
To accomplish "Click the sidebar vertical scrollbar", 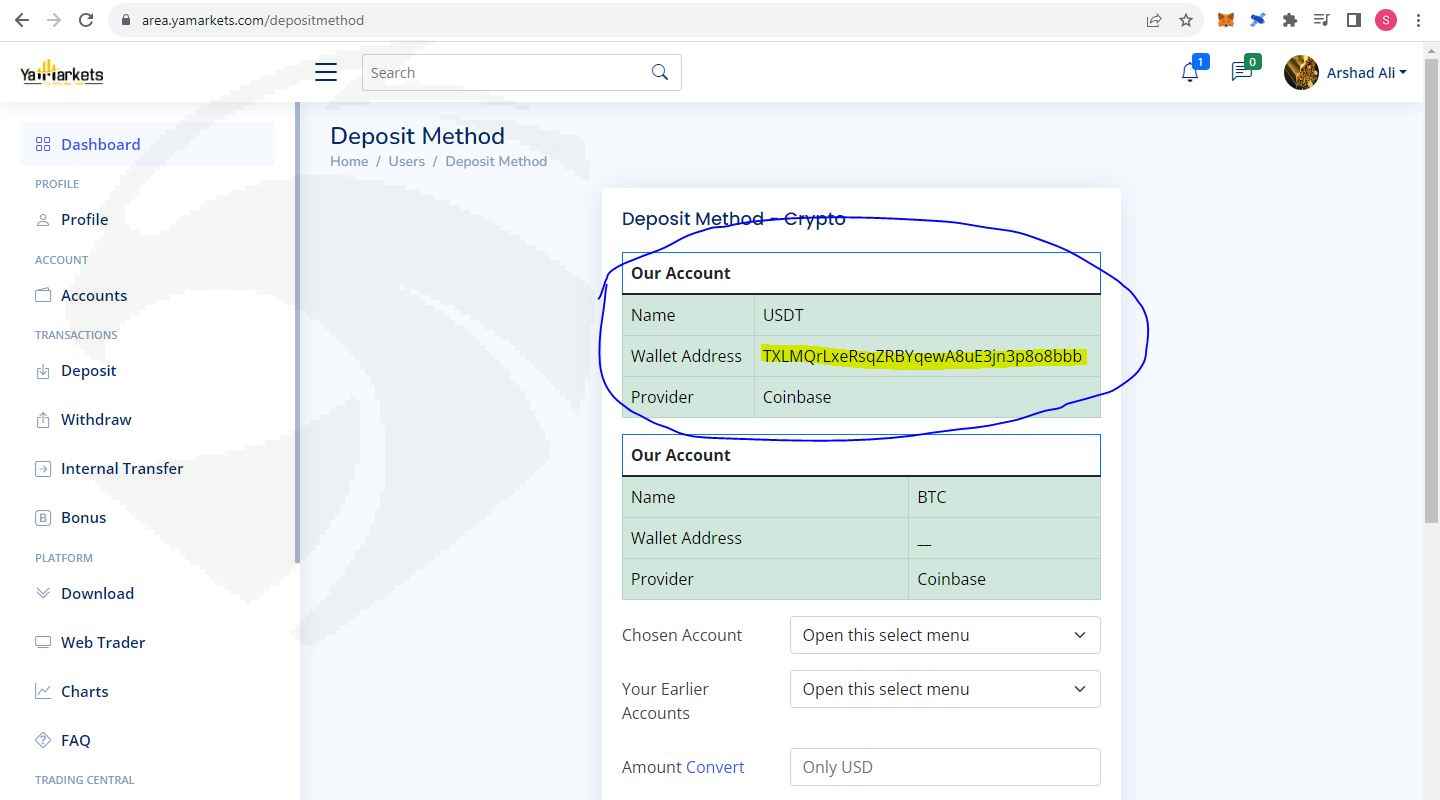I will [297, 330].
